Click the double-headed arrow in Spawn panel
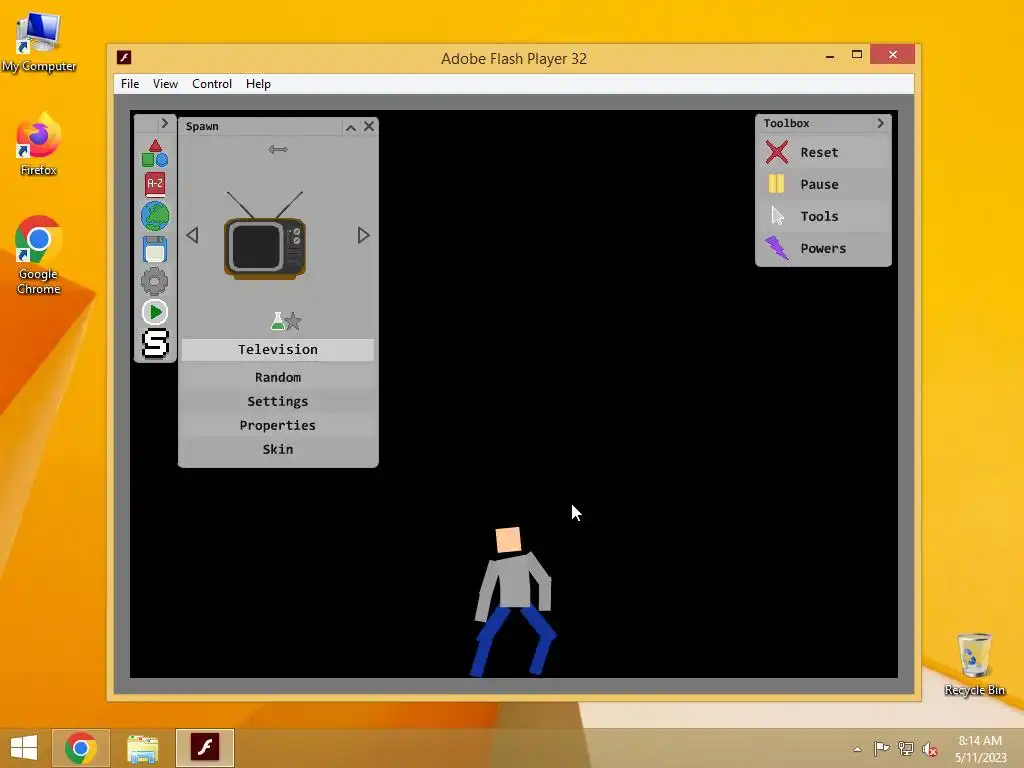This screenshot has width=1024, height=768. pos(278,150)
